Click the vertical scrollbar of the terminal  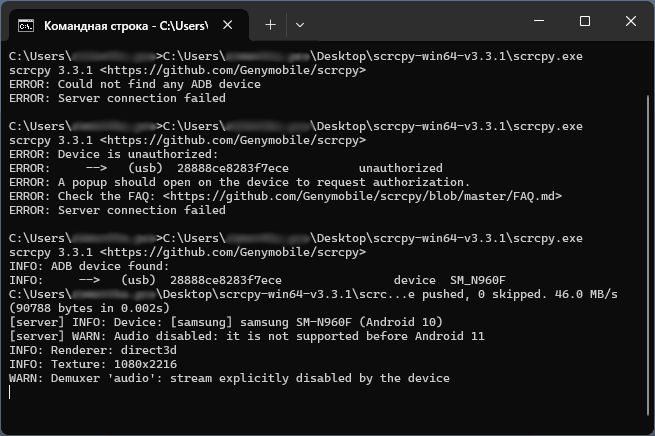click(x=648, y=255)
